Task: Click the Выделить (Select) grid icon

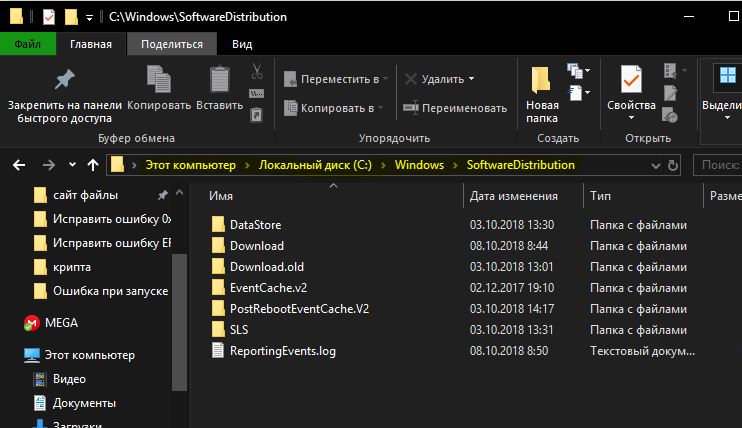Action: (x=727, y=75)
